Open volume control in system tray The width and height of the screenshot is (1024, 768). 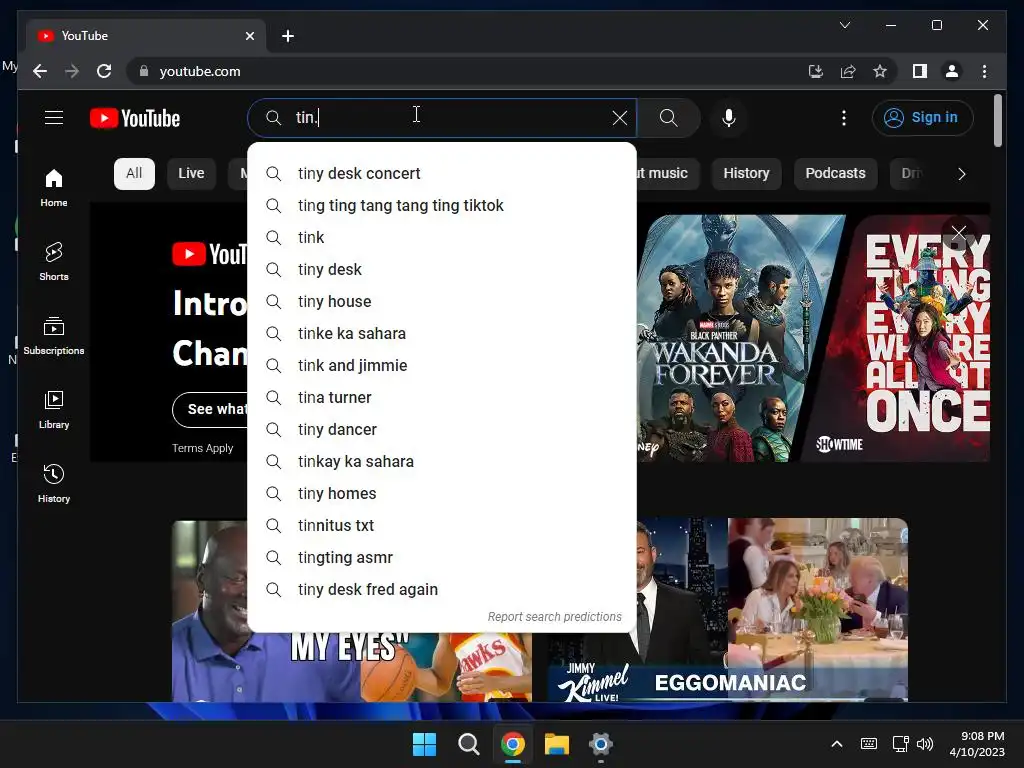click(x=925, y=744)
